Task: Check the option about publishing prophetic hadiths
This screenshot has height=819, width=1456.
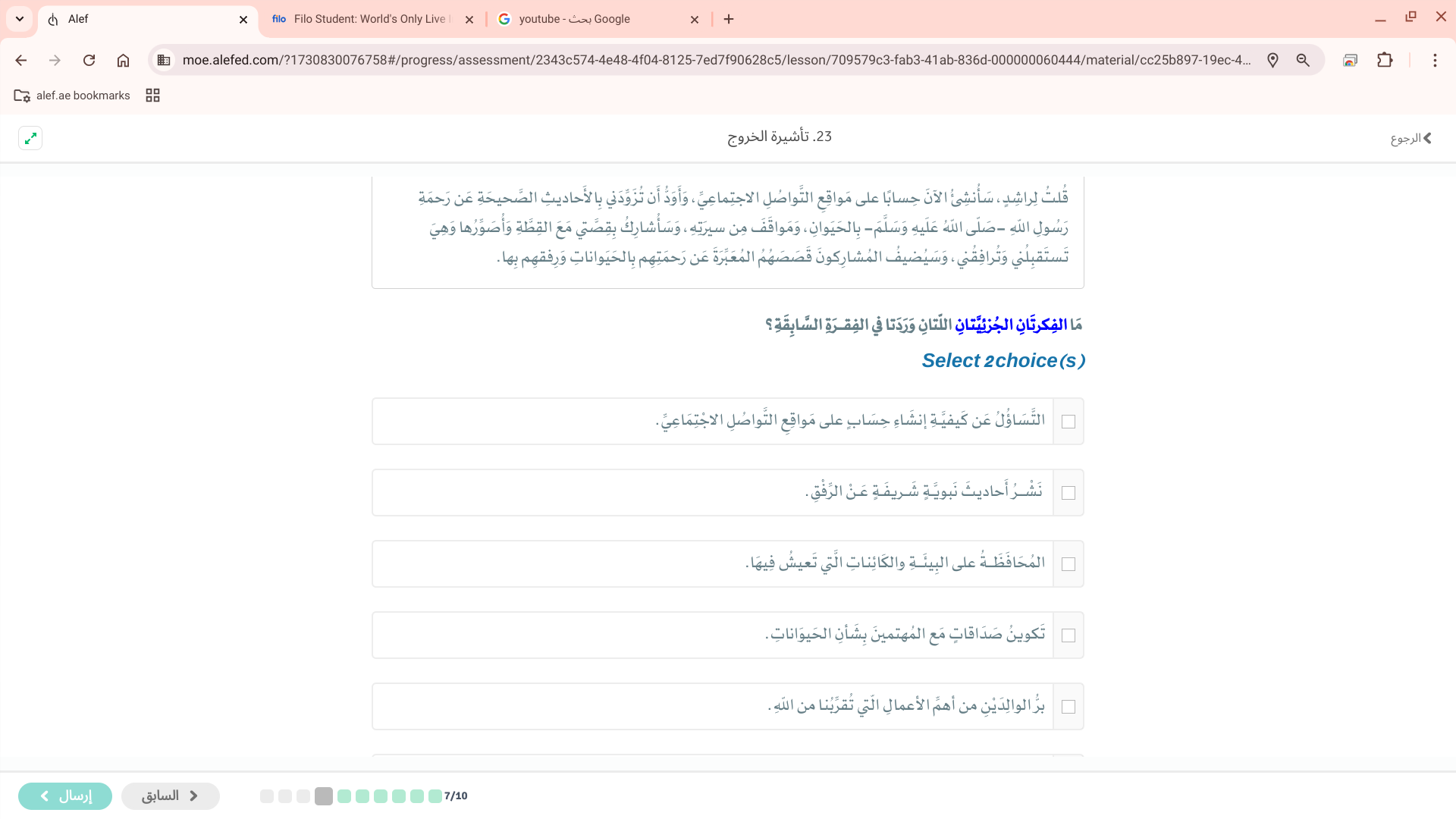Action: click(x=1068, y=493)
